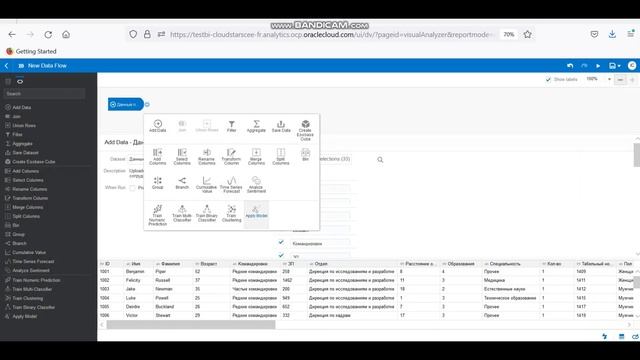Click the left arrow of the horizontal scrollbar
This screenshot has width=640, height=360.
[102, 325]
